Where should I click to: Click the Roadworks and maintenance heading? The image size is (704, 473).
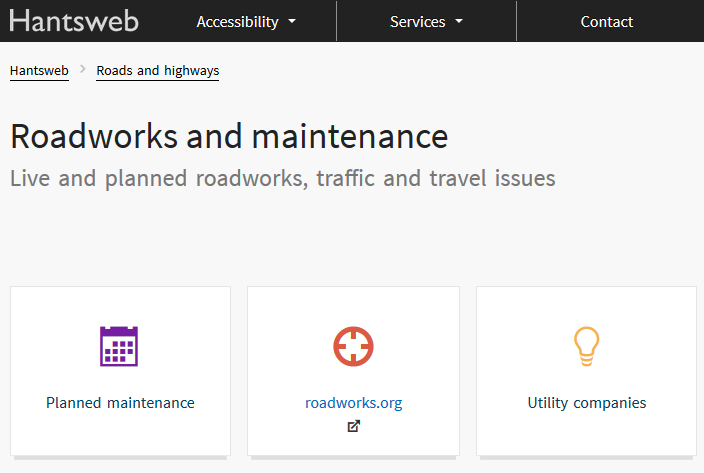click(x=229, y=136)
